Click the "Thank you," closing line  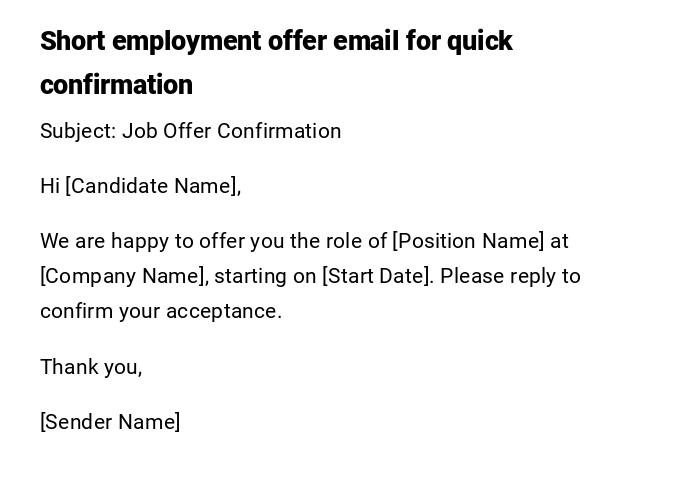91,367
